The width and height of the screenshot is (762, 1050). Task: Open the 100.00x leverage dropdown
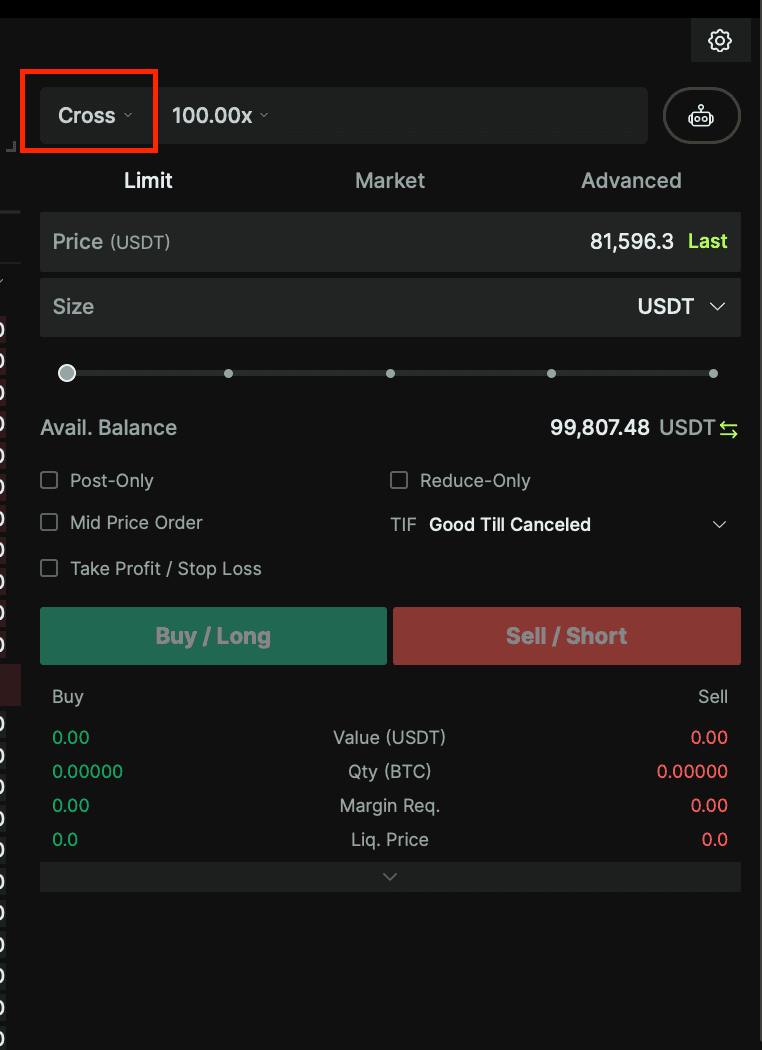[220, 115]
